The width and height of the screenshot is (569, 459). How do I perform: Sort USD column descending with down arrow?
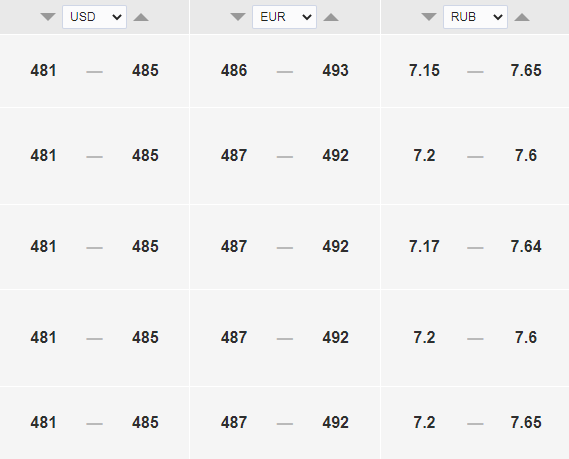(x=48, y=17)
